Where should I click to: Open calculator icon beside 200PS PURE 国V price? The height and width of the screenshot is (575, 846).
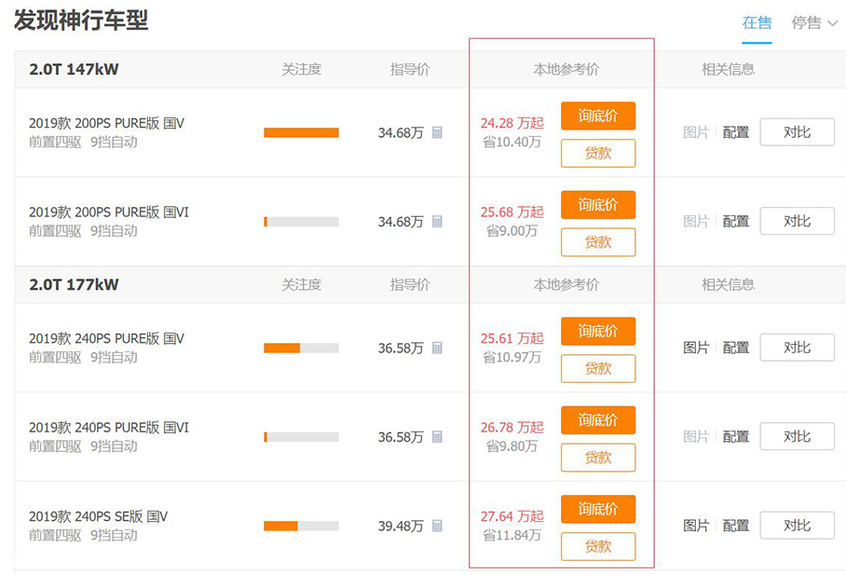437,132
